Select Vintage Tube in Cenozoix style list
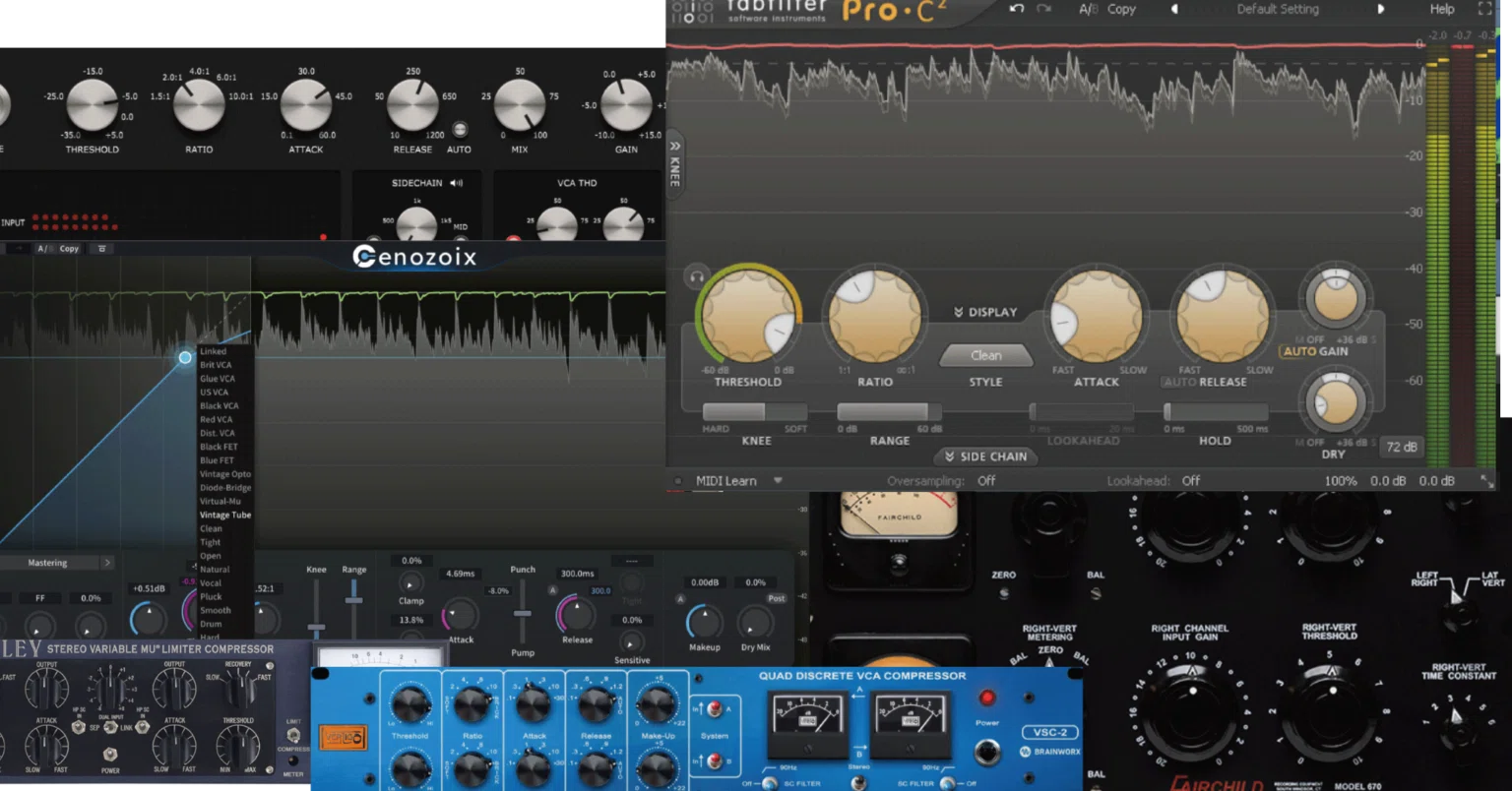The image size is (1512, 791). pos(225,516)
